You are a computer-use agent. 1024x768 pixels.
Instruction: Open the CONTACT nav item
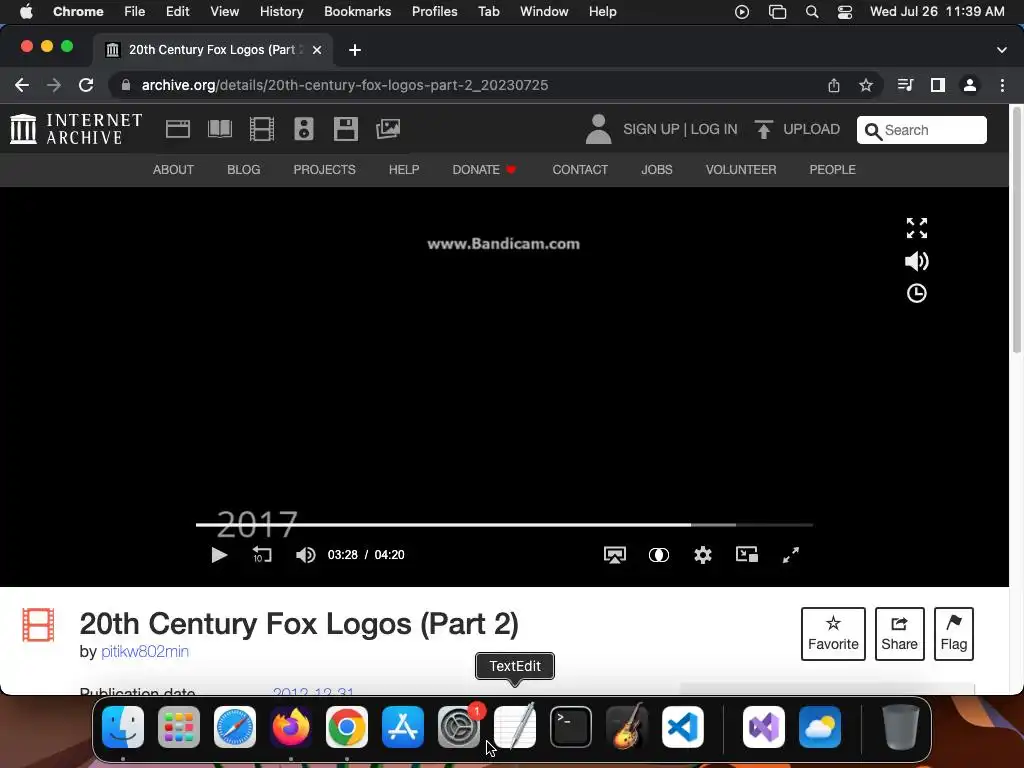click(580, 170)
